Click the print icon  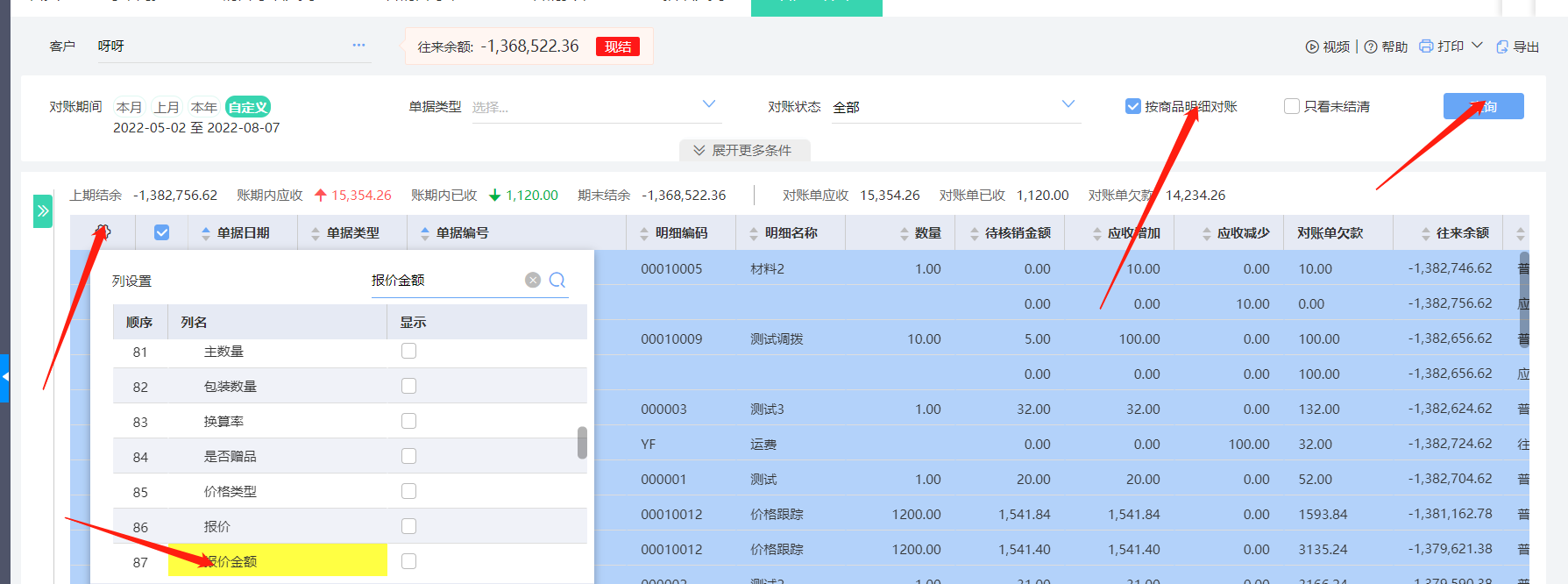[1426, 46]
